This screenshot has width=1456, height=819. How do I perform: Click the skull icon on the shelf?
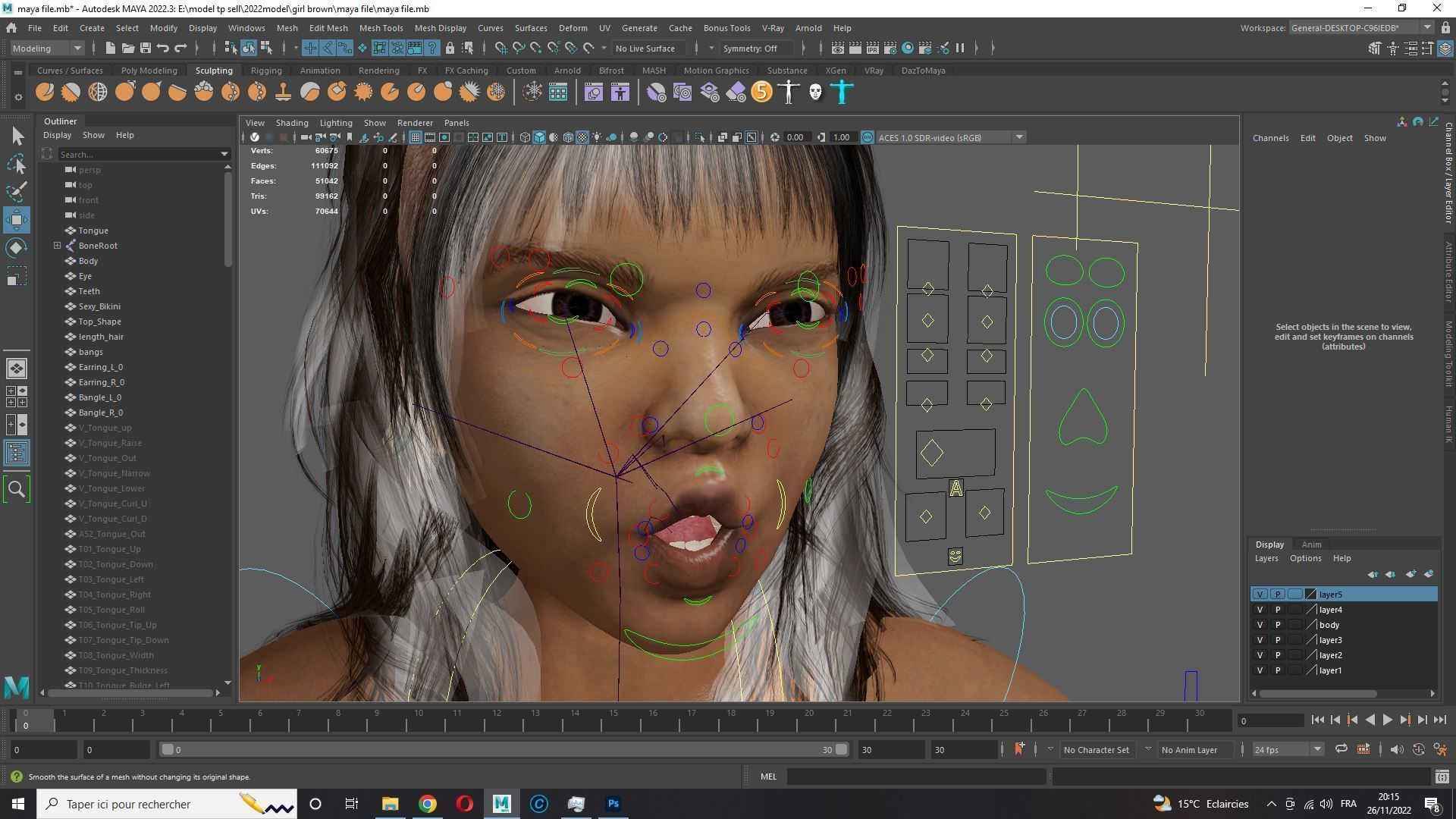click(815, 93)
